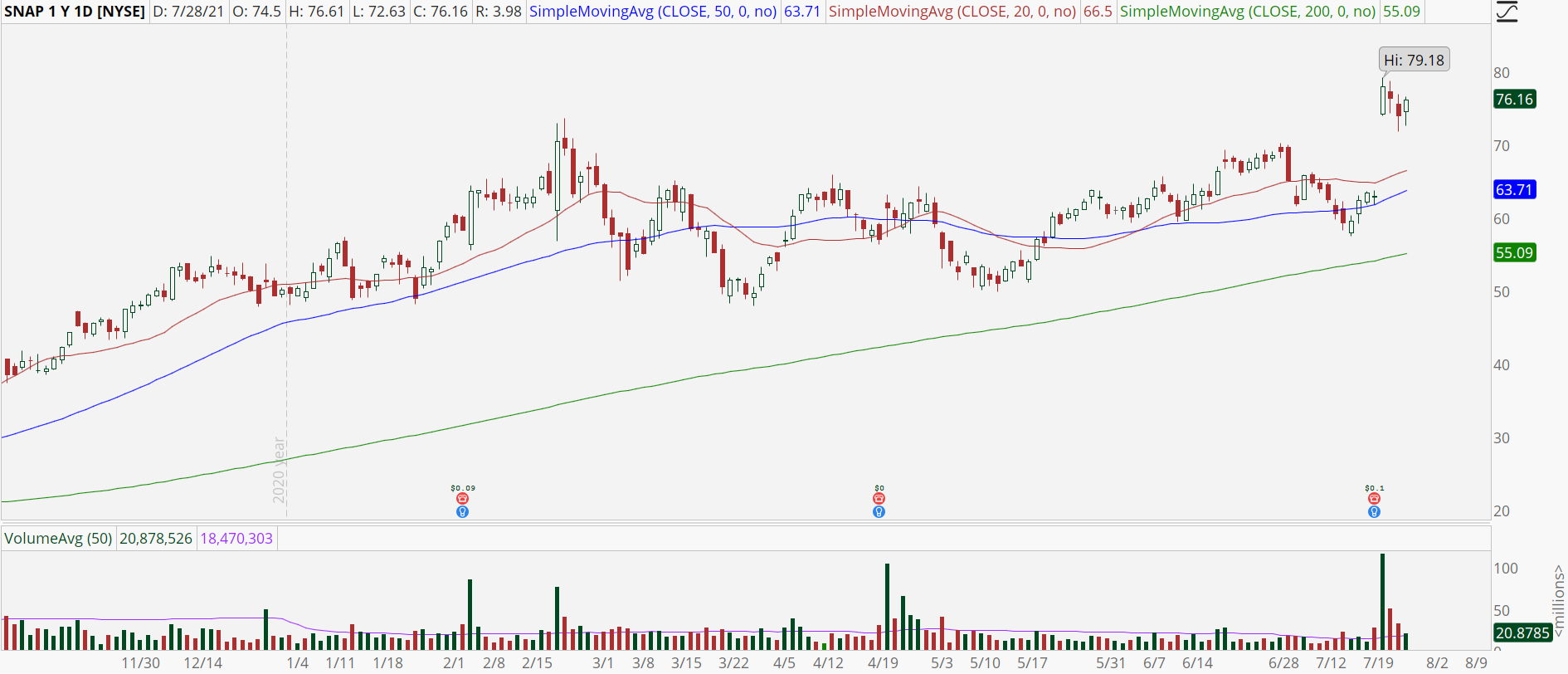Click the 80 price axis label
This screenshot has height=674, width=1568.
[x=1502, y=73]
